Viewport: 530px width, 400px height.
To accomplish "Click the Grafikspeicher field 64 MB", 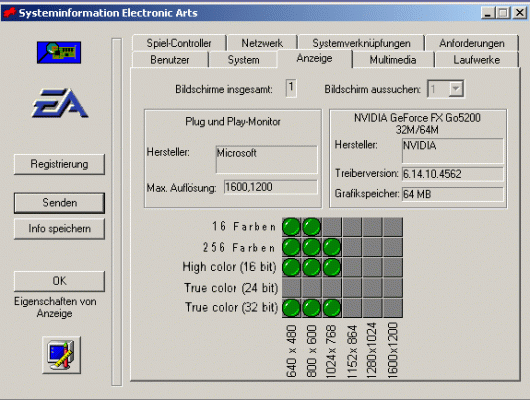I will point(453,194).
